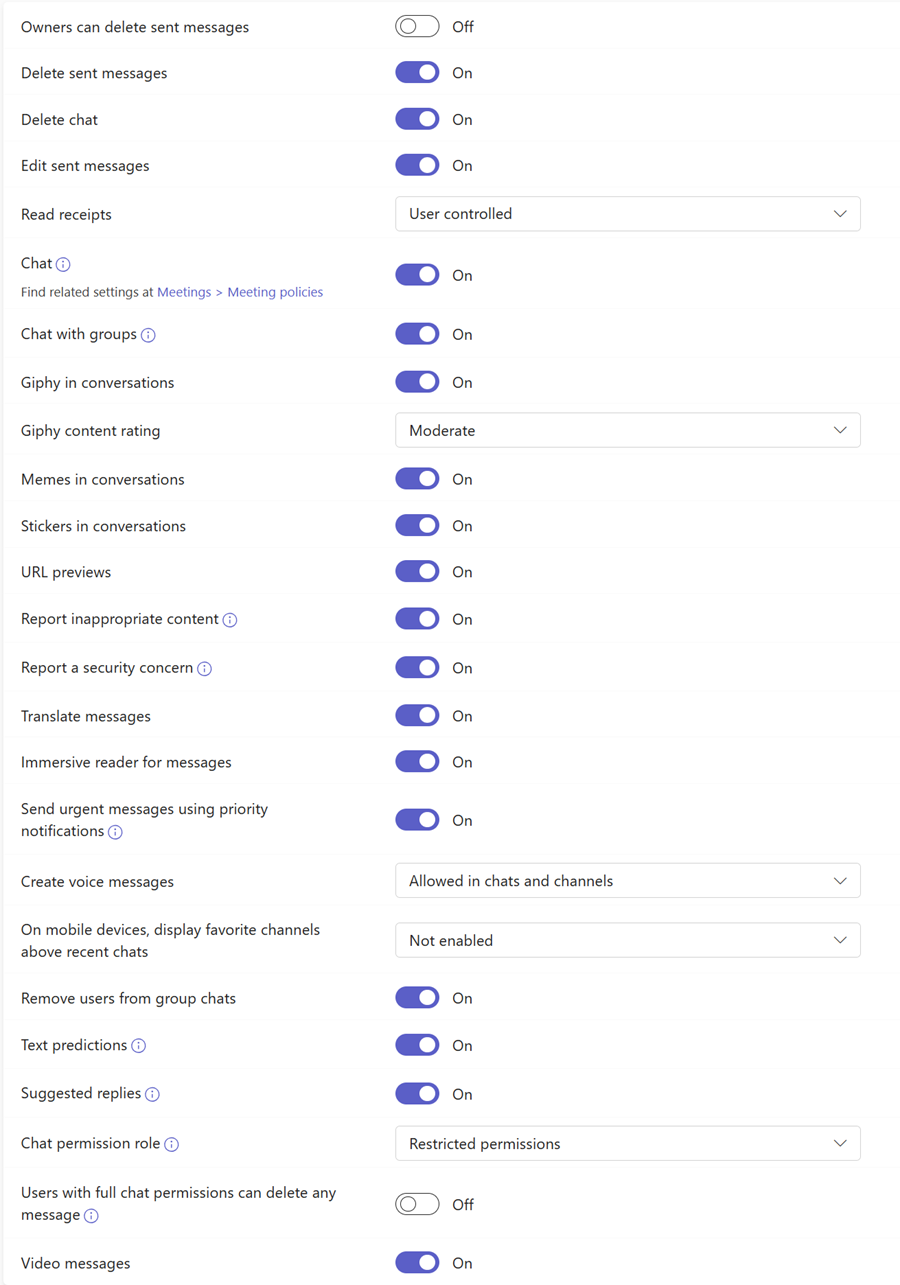
Task: Open the Create voice messages dropdown
Action: (628, 880)
